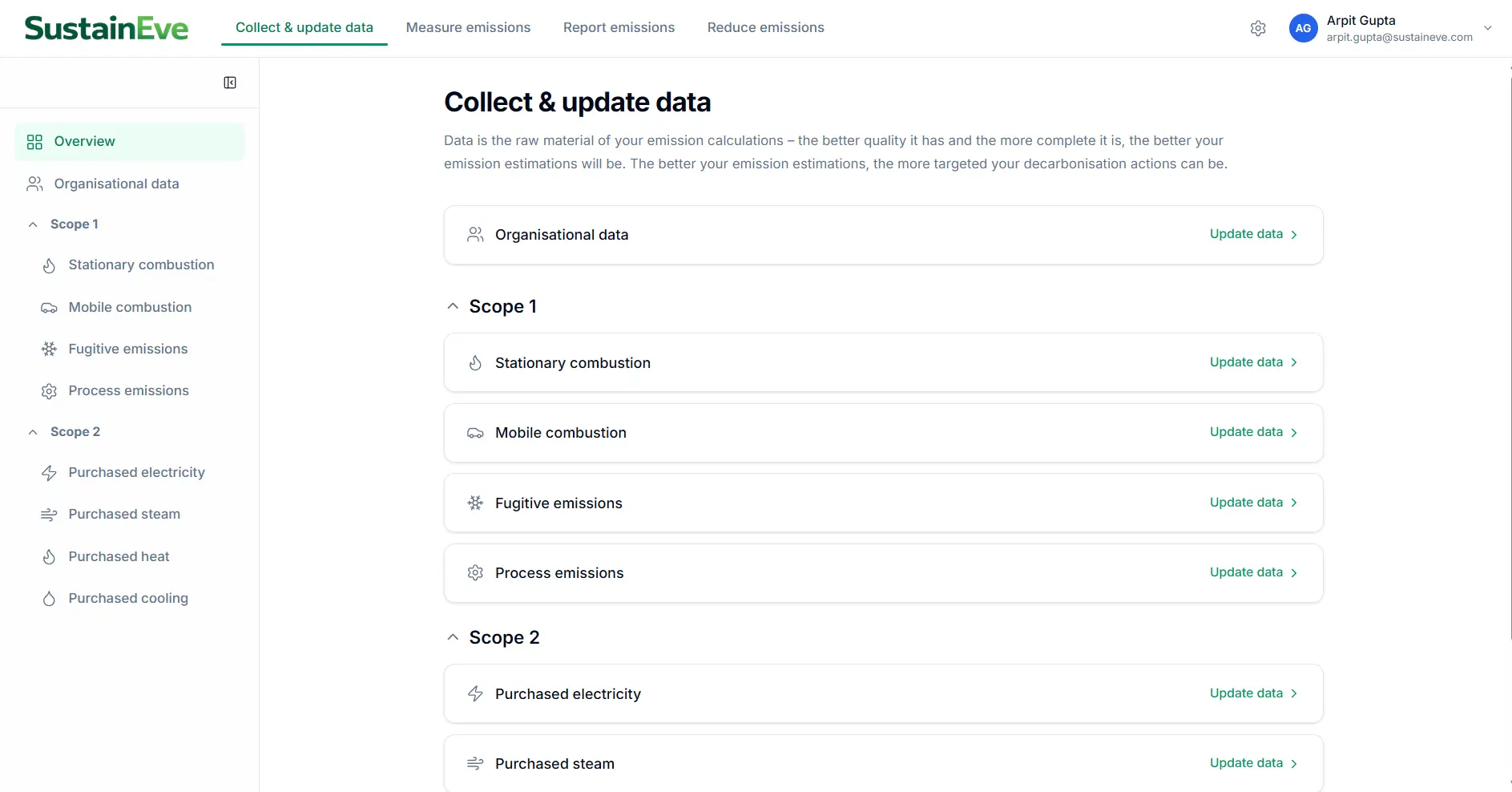Click the SustainEve logo
1512x792 pixels.
coord(106,27)
